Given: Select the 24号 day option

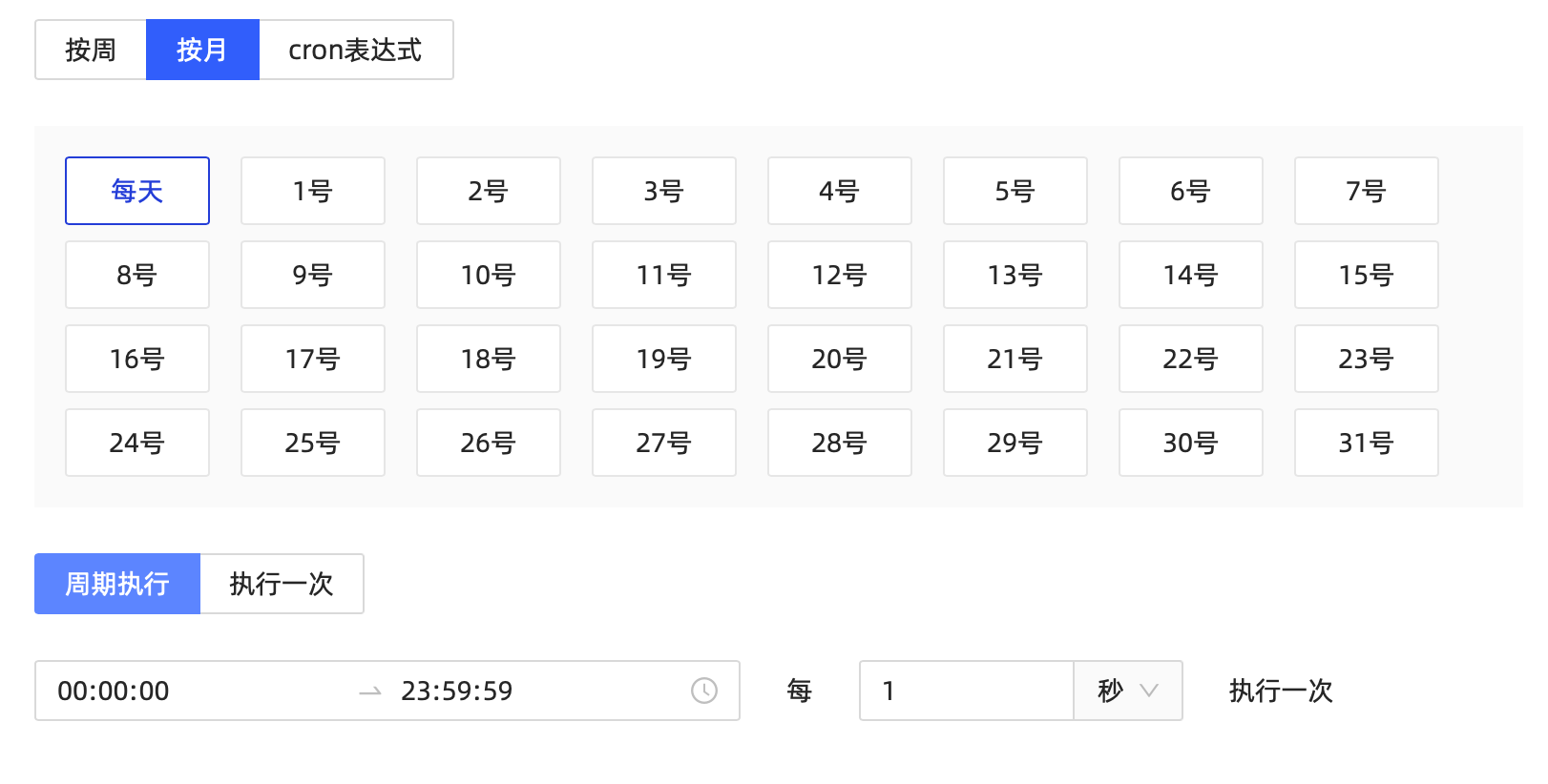Looking at the screenshot, I should pyautogui.click(x=137, y=443).
